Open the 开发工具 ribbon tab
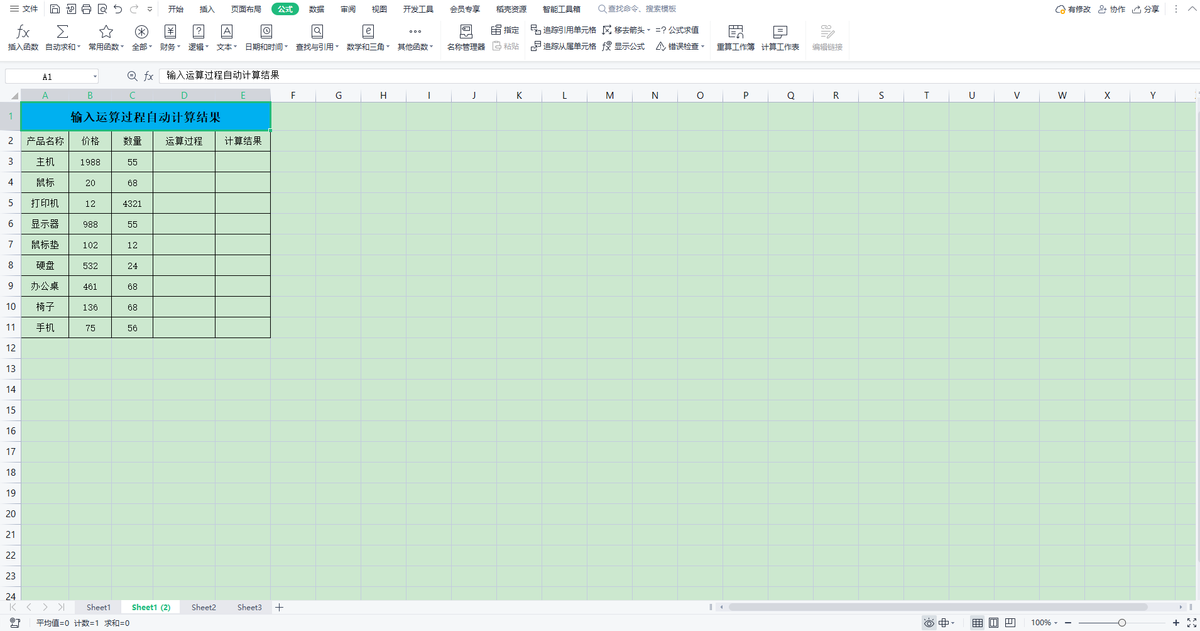This screenshot has height=631, width=1200. tap(418, 8)
